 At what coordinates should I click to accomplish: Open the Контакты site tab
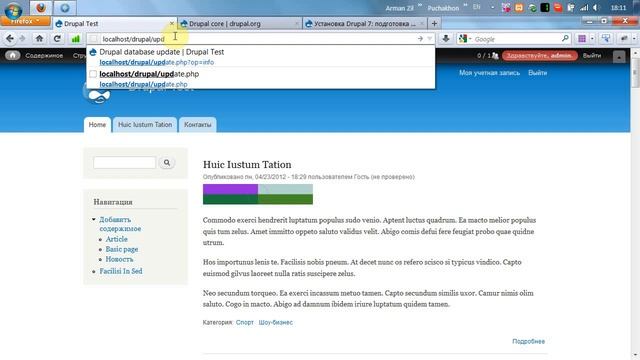[x=198, y=124]
